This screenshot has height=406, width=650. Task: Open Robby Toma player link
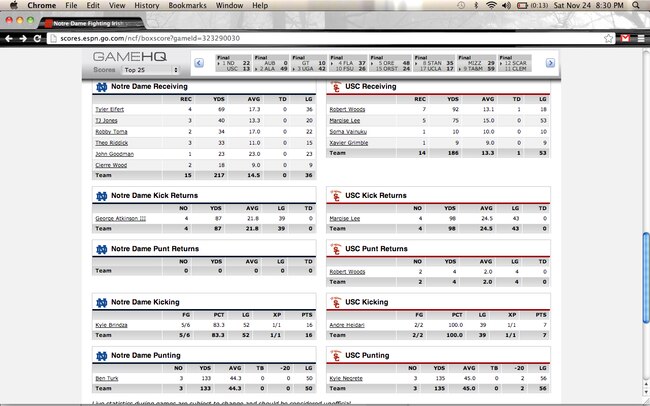coord(111,132)
